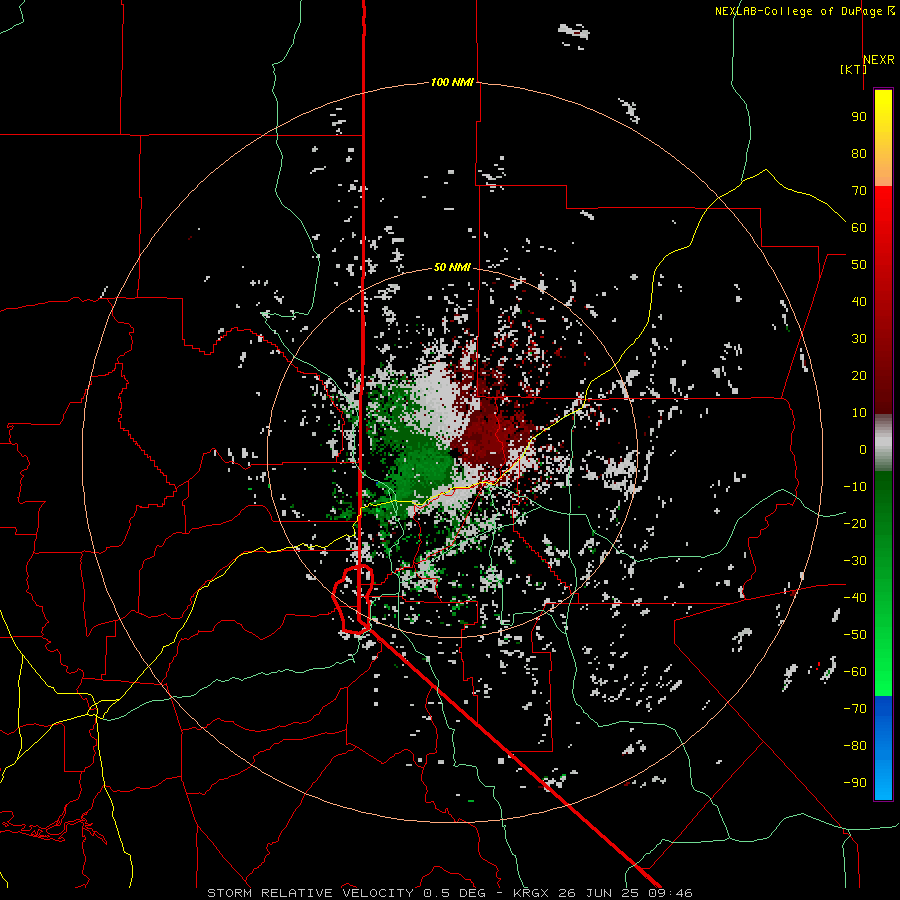900x900 pixels.
Task: Select the positive 30 scale value
Action: coord(859,339)
